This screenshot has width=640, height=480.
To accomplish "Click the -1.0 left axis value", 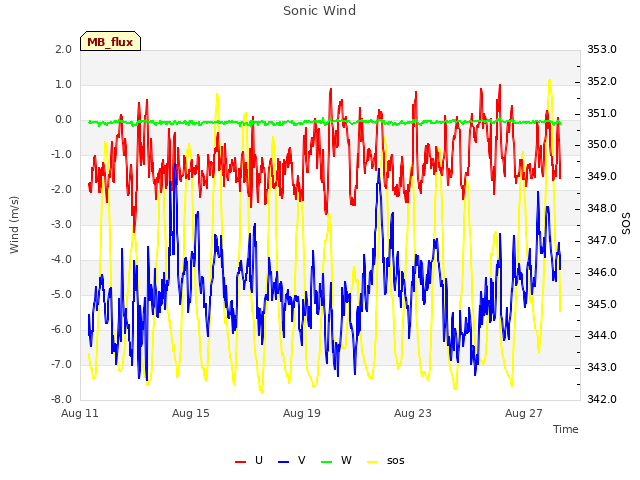I will 61,155.
